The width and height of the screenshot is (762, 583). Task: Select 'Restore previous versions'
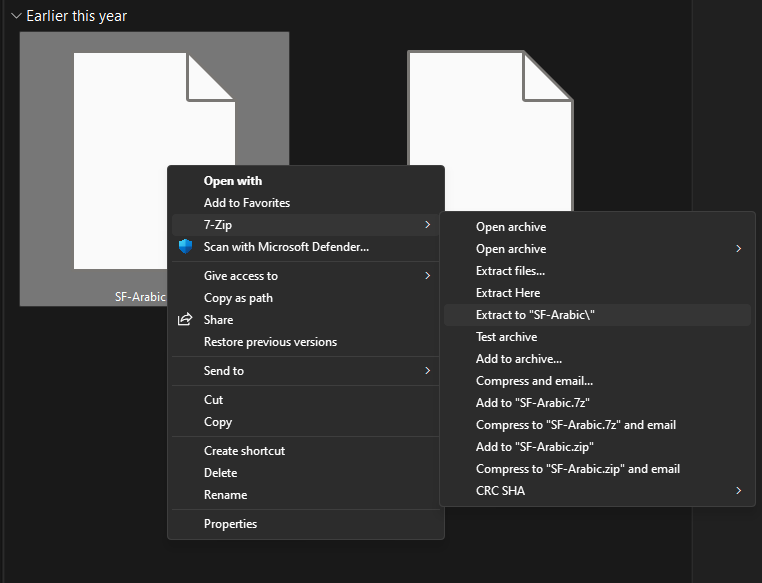pos(306,342)
